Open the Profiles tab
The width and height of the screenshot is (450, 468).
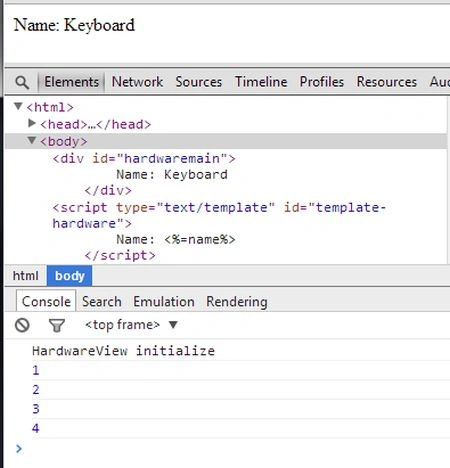(x=322, y=82)
